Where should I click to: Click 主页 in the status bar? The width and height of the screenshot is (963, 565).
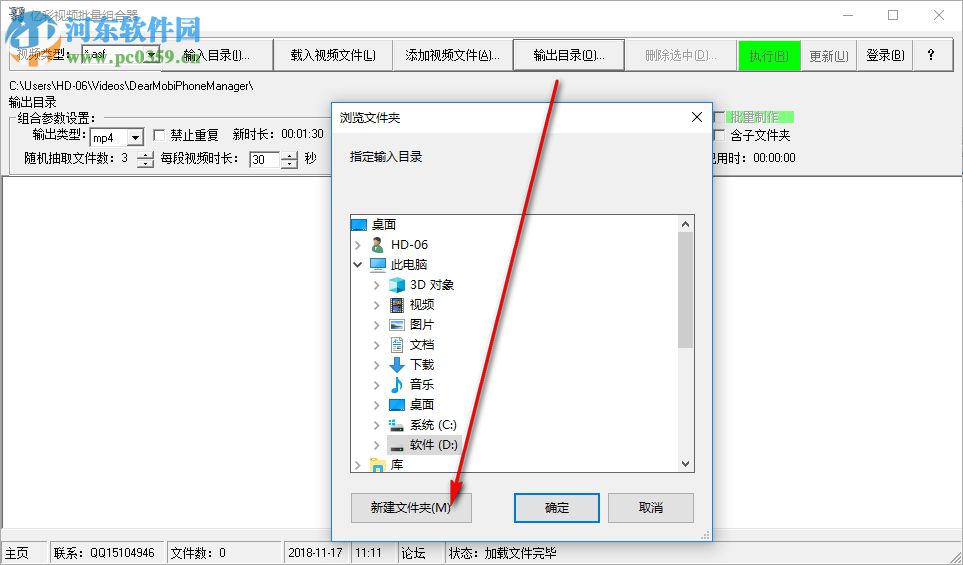click(16, 553)
